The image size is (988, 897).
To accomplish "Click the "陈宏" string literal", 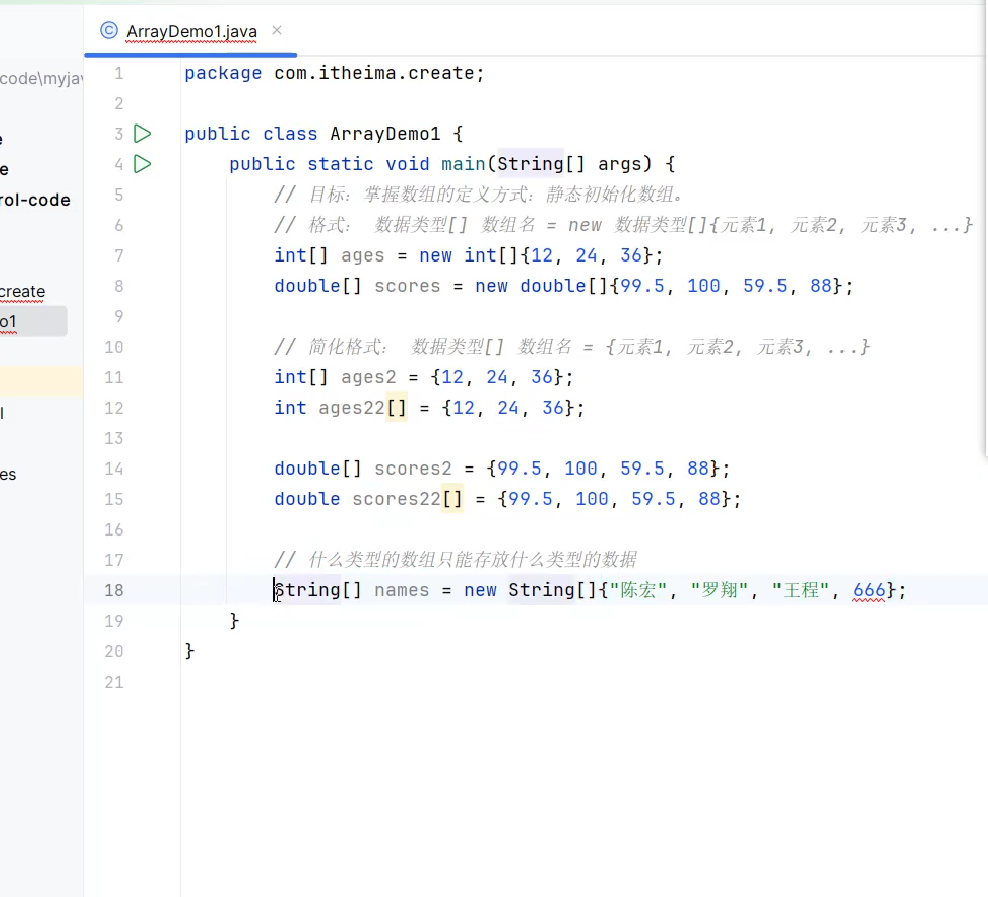I will click(x=638, y=590).
